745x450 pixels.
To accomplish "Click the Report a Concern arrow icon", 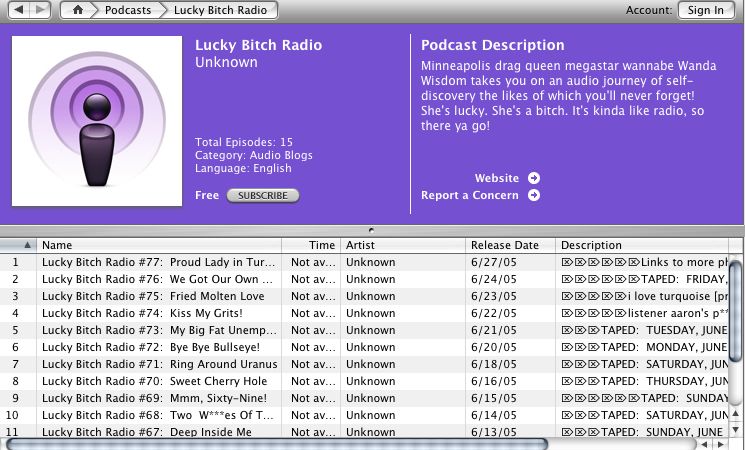I will (534, 195).
